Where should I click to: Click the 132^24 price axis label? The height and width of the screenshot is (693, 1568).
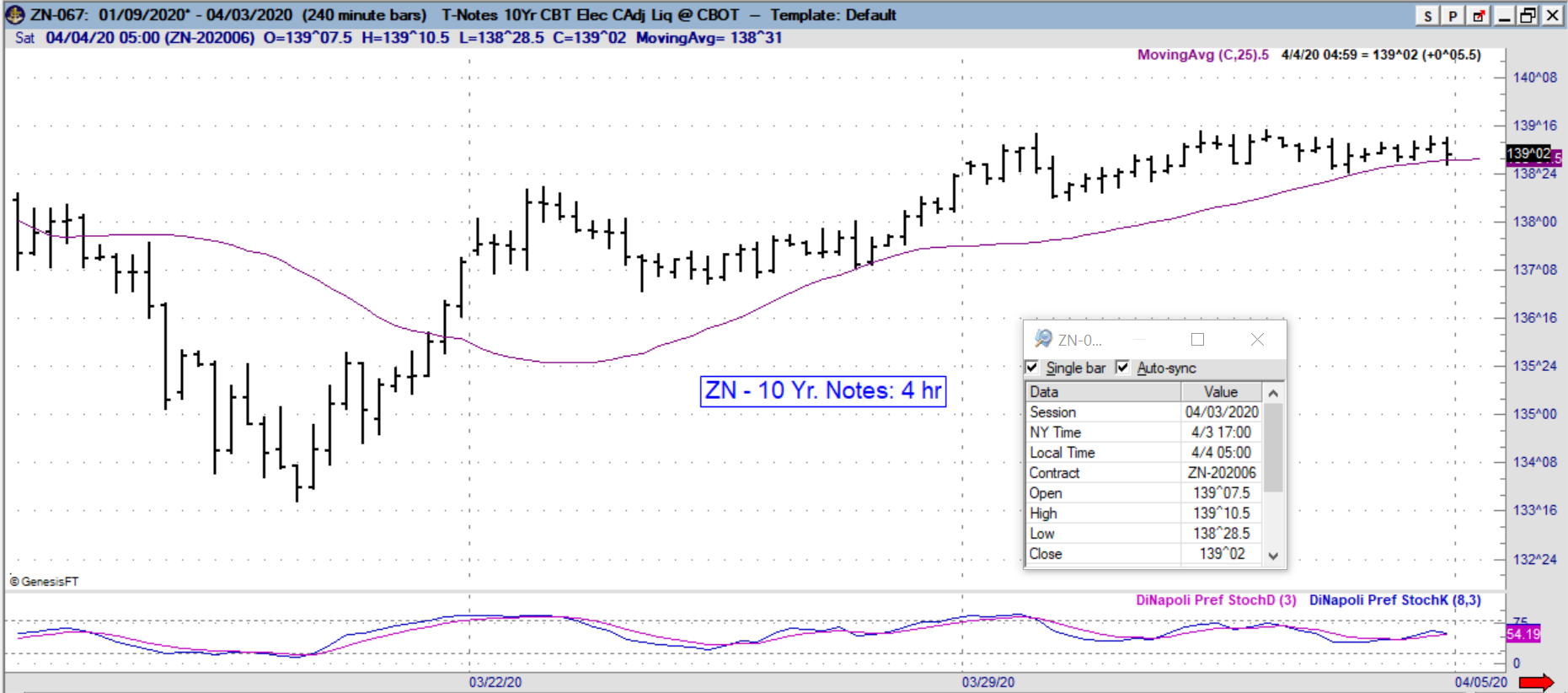tap(1535, 559)
